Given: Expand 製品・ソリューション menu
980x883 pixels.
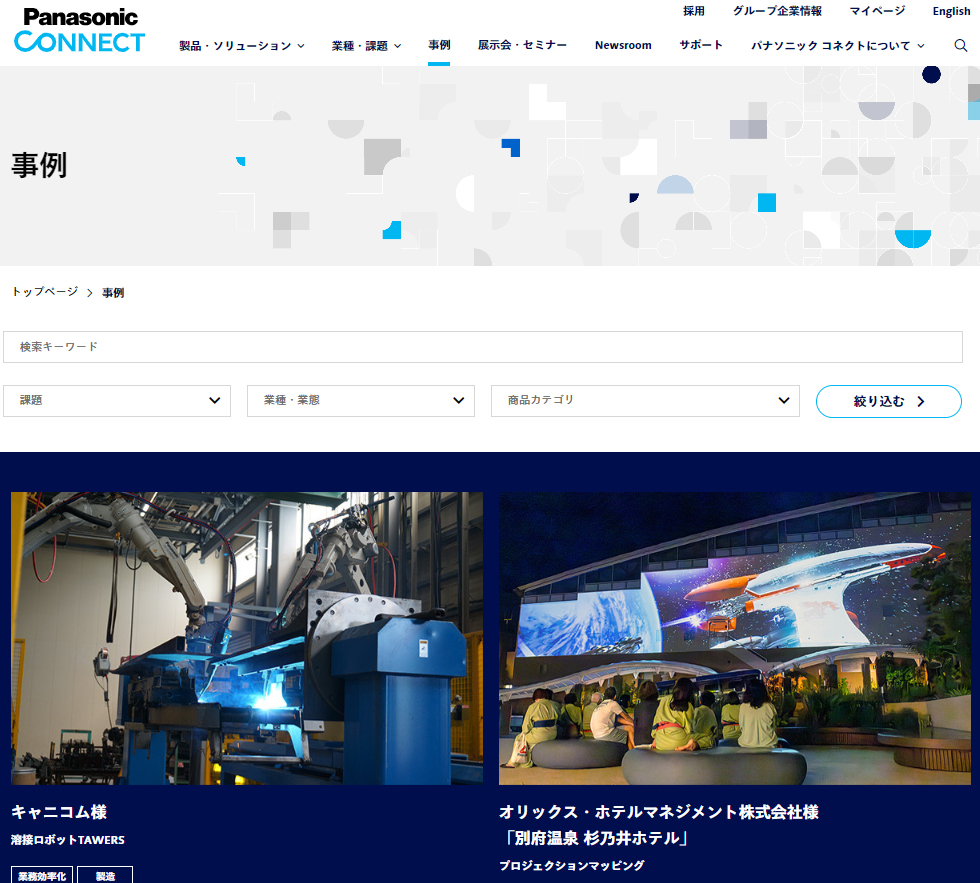Looking at the screenshot, I should click(242, 46).
